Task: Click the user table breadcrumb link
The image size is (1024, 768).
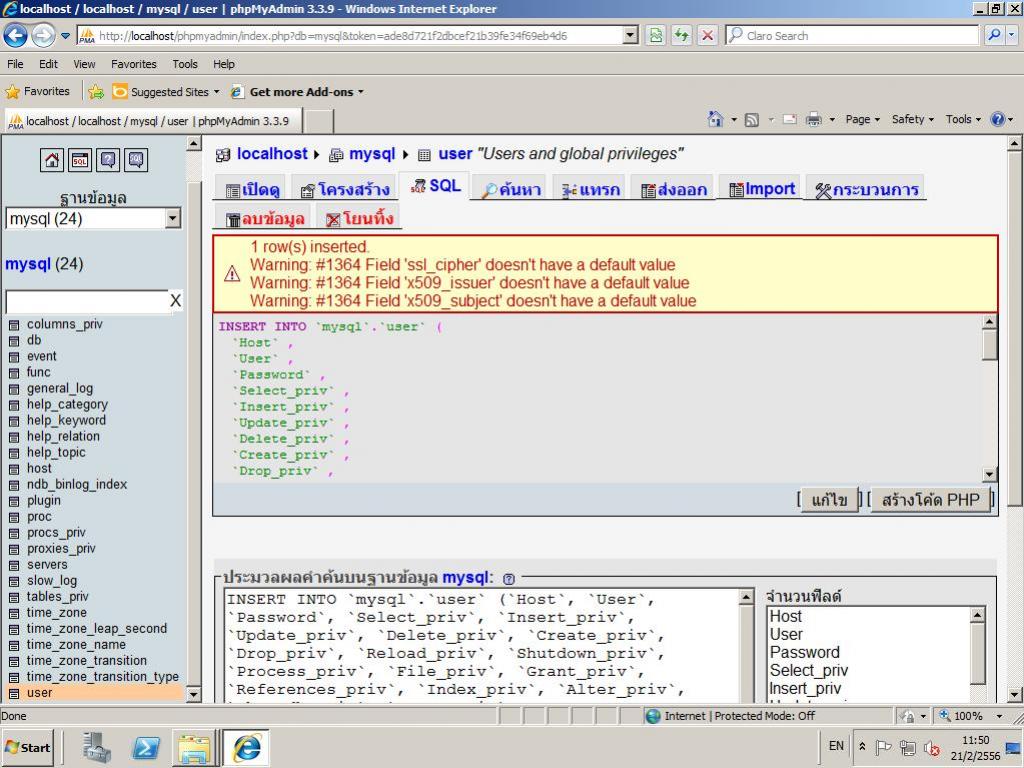Action: (x=455, y=154)
